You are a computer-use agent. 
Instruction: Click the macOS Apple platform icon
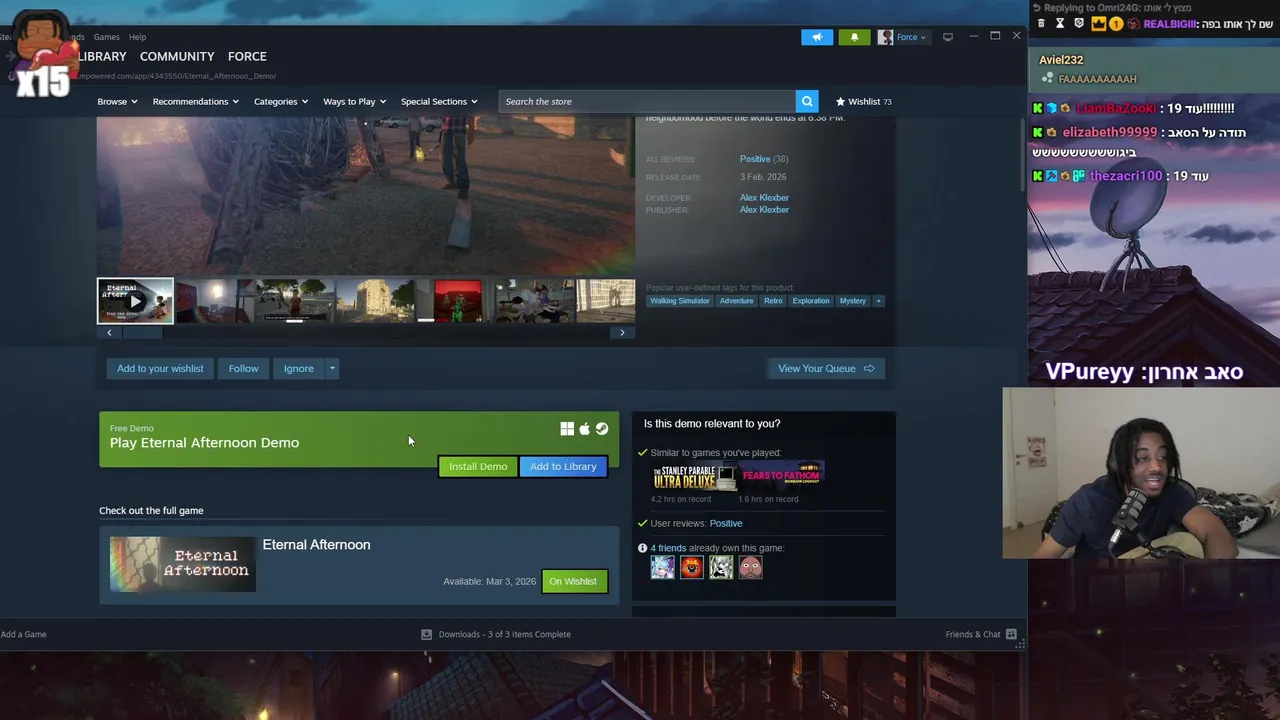585,429
